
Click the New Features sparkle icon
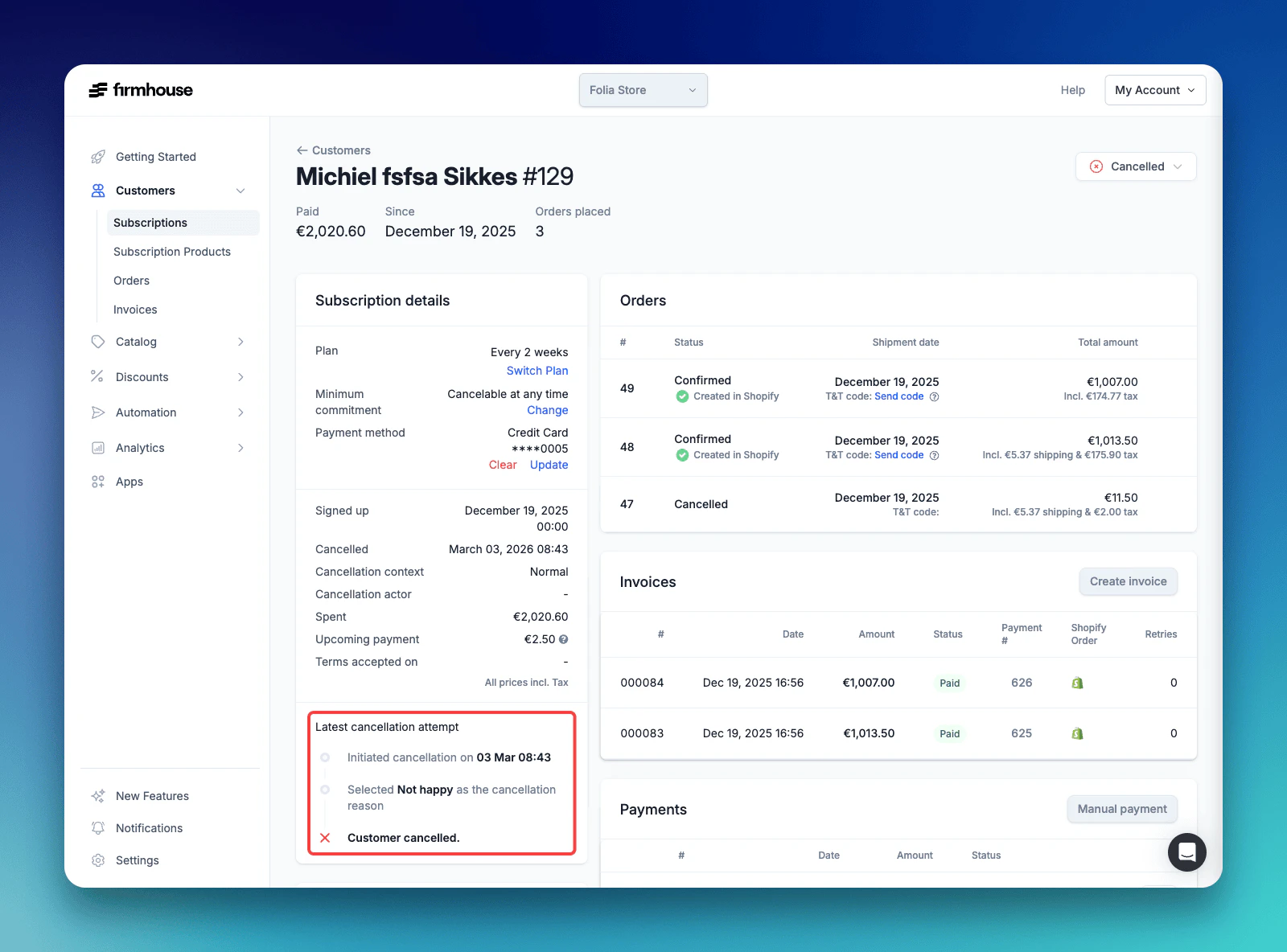tap(98, 796)
